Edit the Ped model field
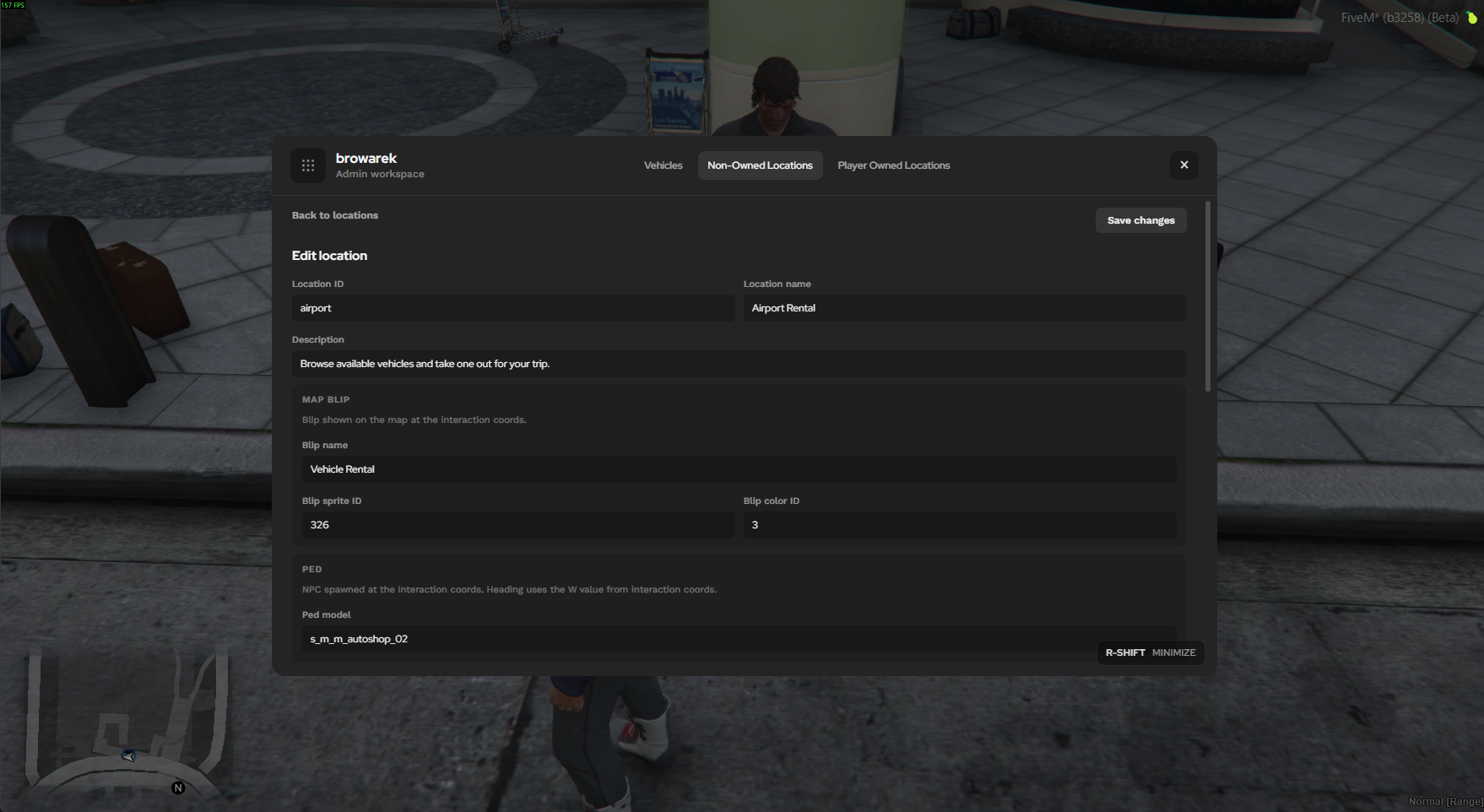The height and width of the screenshot is (812, 1484). [739, 639]
